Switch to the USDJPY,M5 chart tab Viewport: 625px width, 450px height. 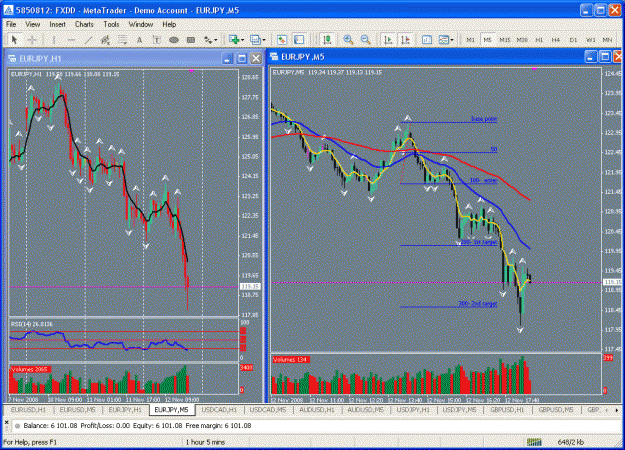(460, 410)
